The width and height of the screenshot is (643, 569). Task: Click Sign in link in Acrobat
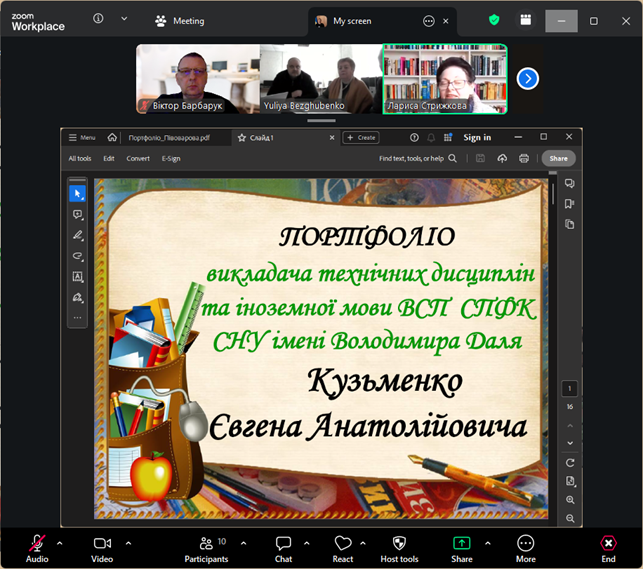[x=477, y=137]
